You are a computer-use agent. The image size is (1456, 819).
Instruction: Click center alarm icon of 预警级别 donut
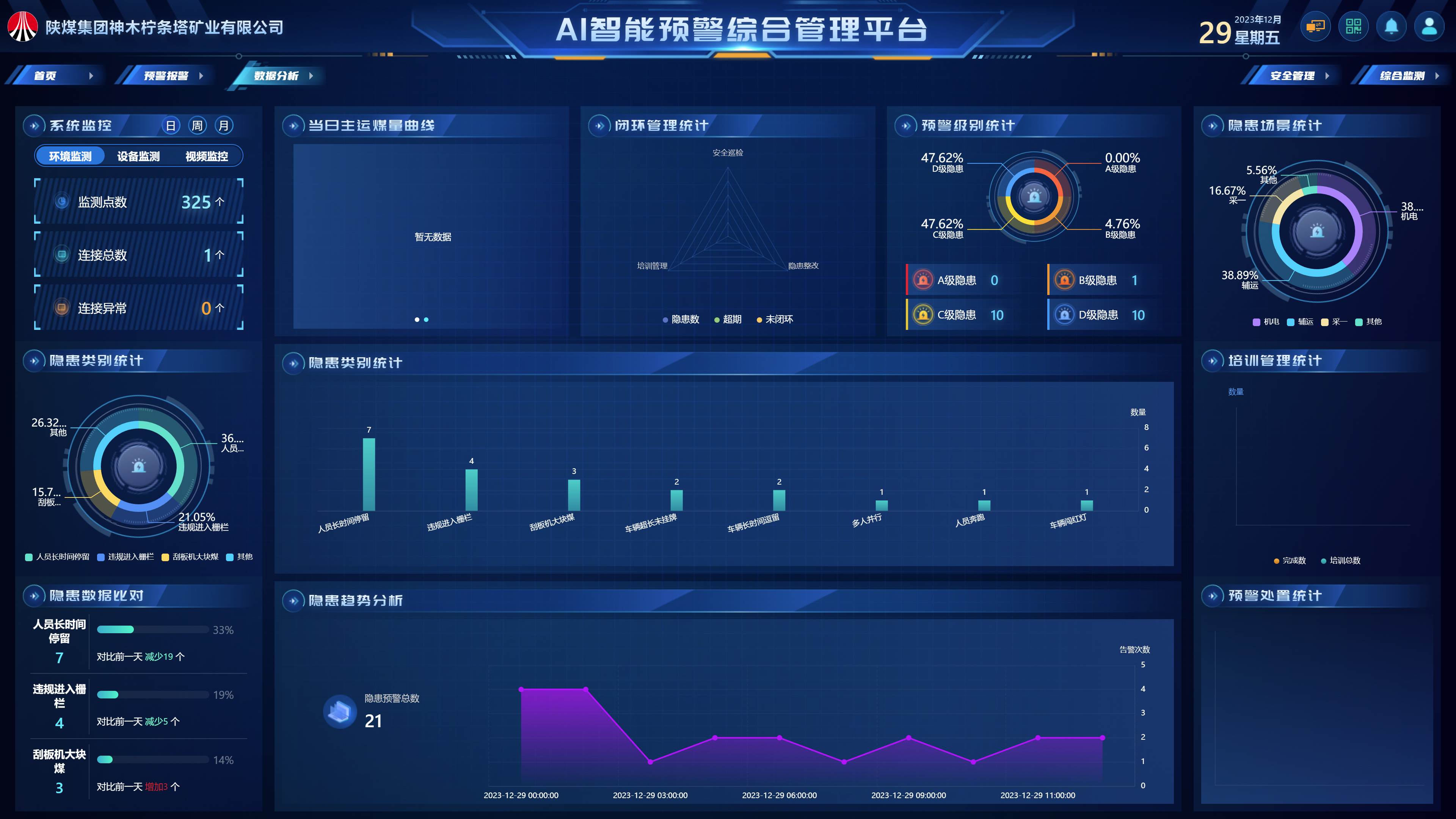coord(1034,197)
